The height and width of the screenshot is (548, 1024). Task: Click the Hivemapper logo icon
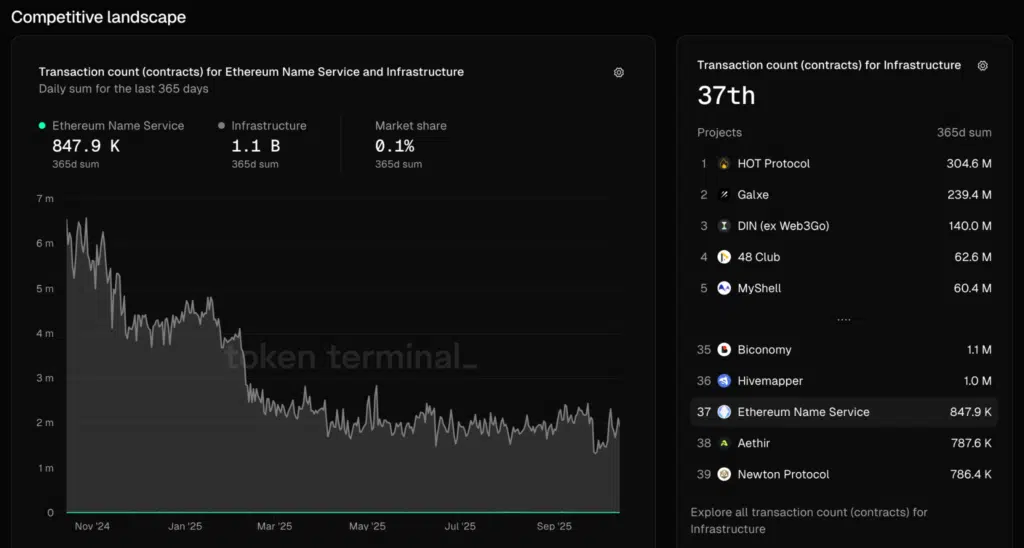coord(724,381)
